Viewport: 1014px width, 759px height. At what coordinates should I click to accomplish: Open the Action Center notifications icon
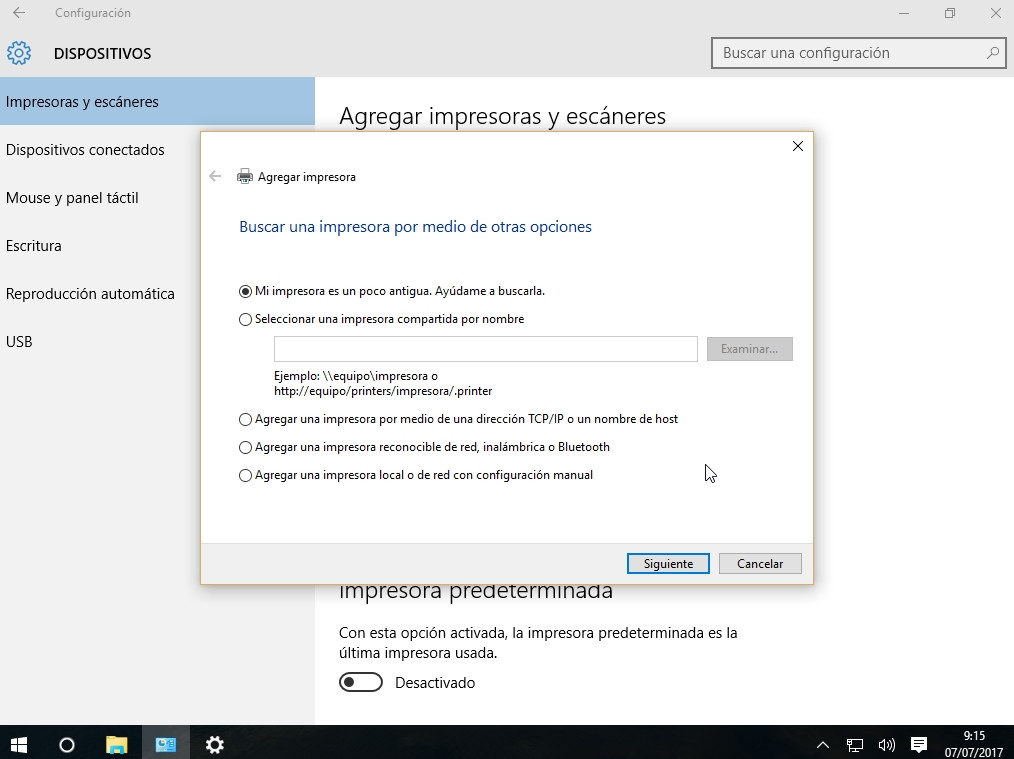919,744
